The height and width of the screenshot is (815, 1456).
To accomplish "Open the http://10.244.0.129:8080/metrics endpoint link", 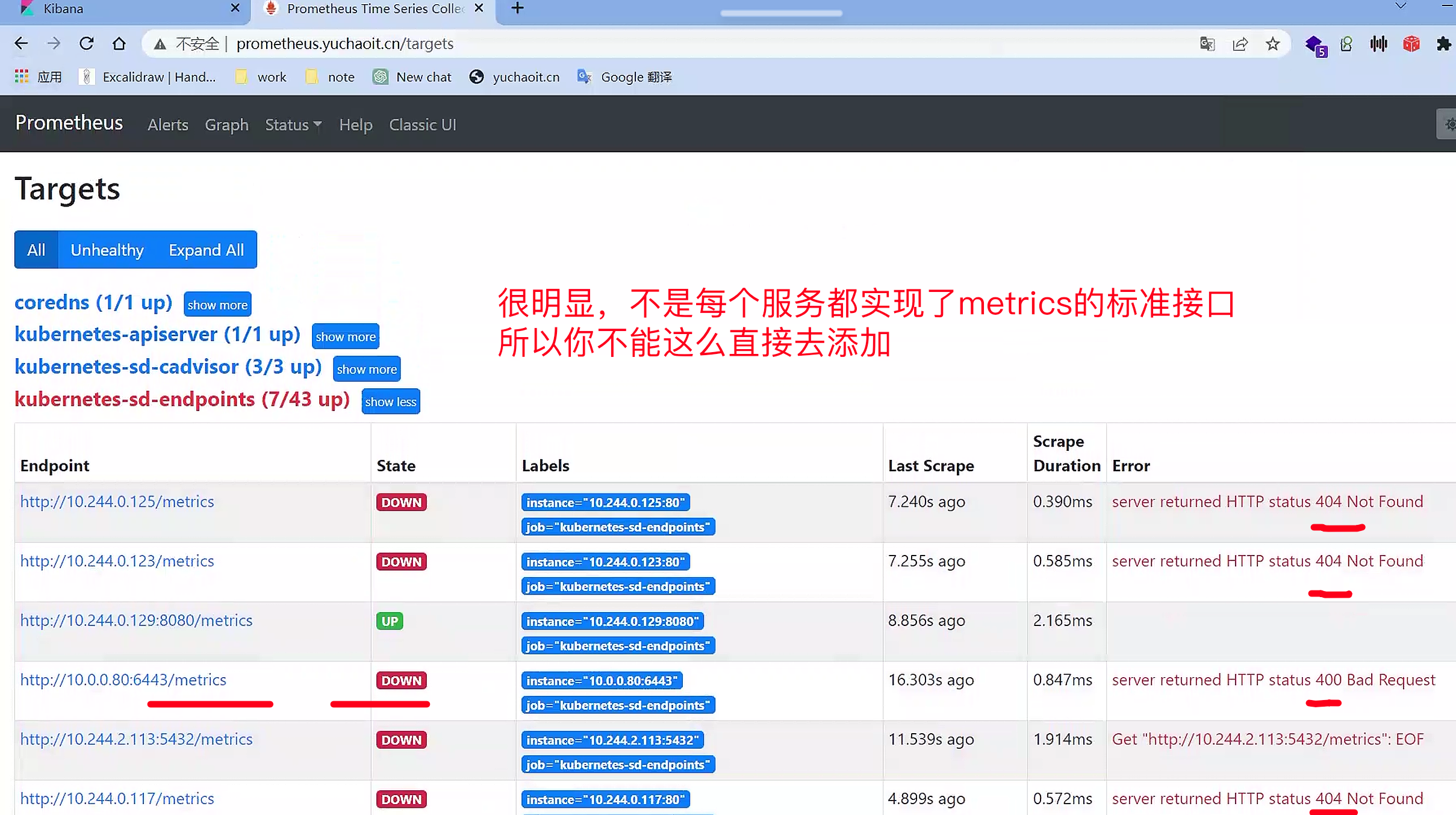I will [x=136, y=620].
